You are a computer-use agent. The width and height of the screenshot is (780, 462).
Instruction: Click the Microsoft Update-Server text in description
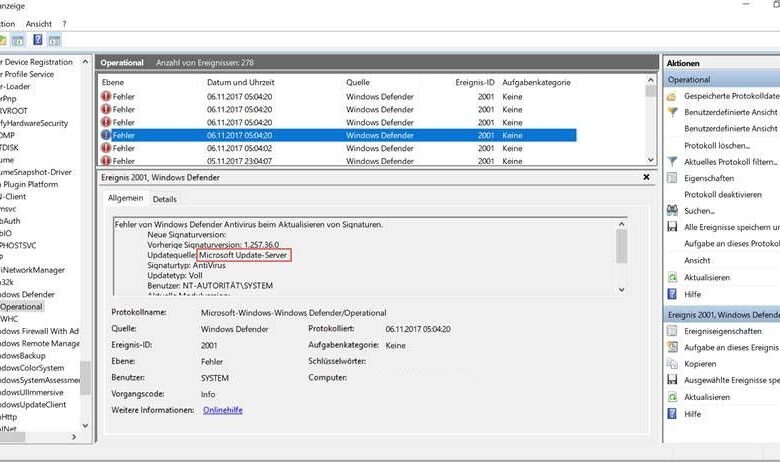coord(243,255)
